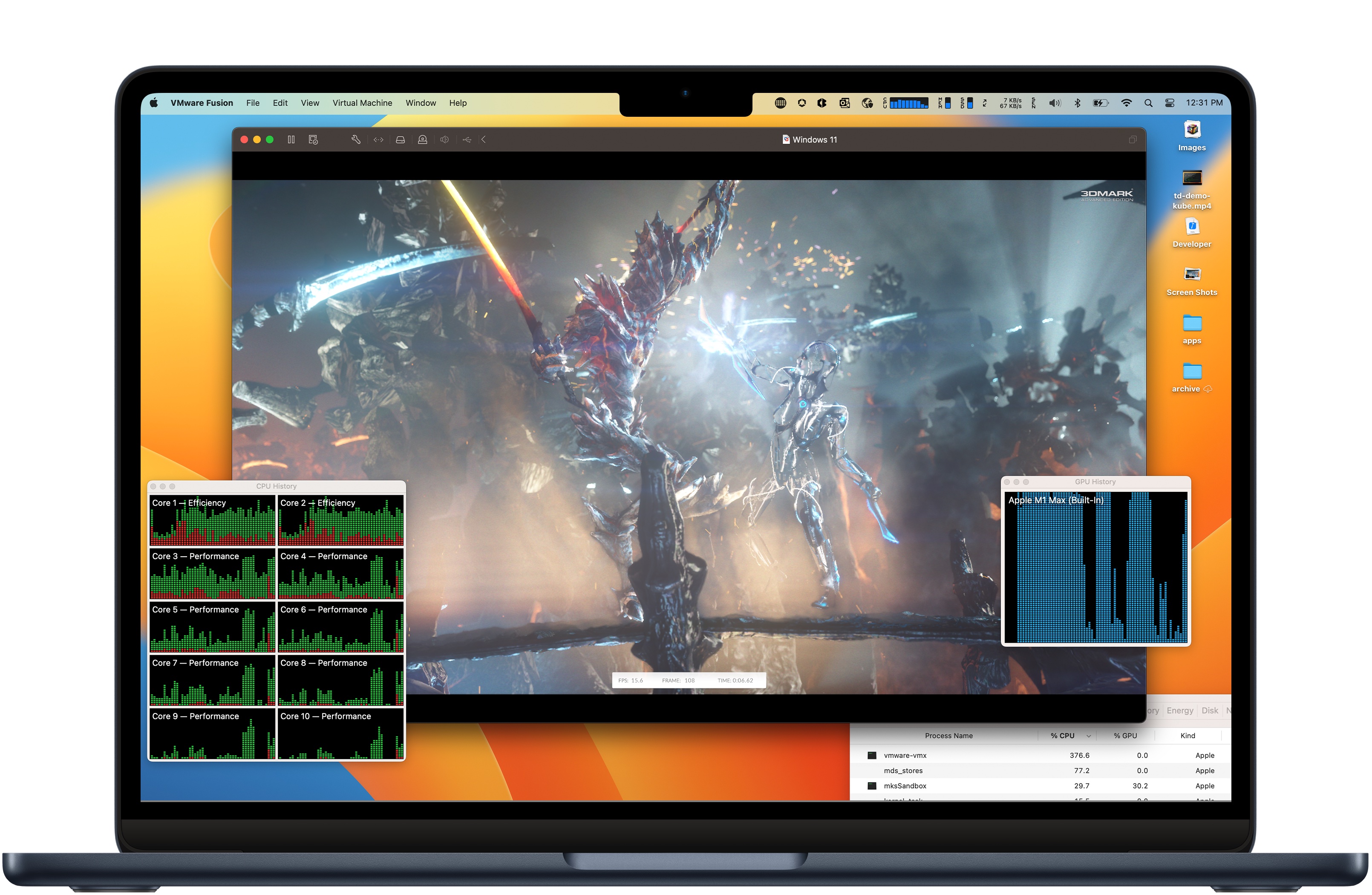Open the virtual machine Snapshots icon
Image resolution: width=1372 pixels, height=895 pixels.
pyautogui.click(x=313, y=139)
